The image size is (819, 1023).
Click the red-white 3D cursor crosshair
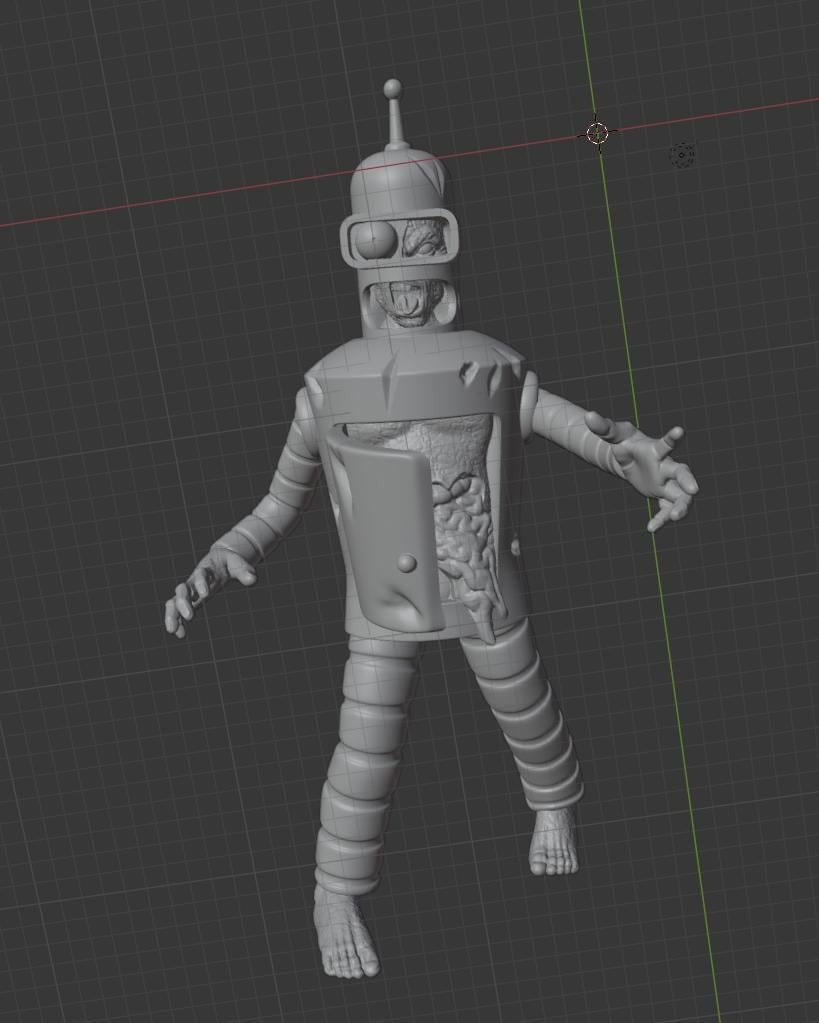tap(597, 133)
